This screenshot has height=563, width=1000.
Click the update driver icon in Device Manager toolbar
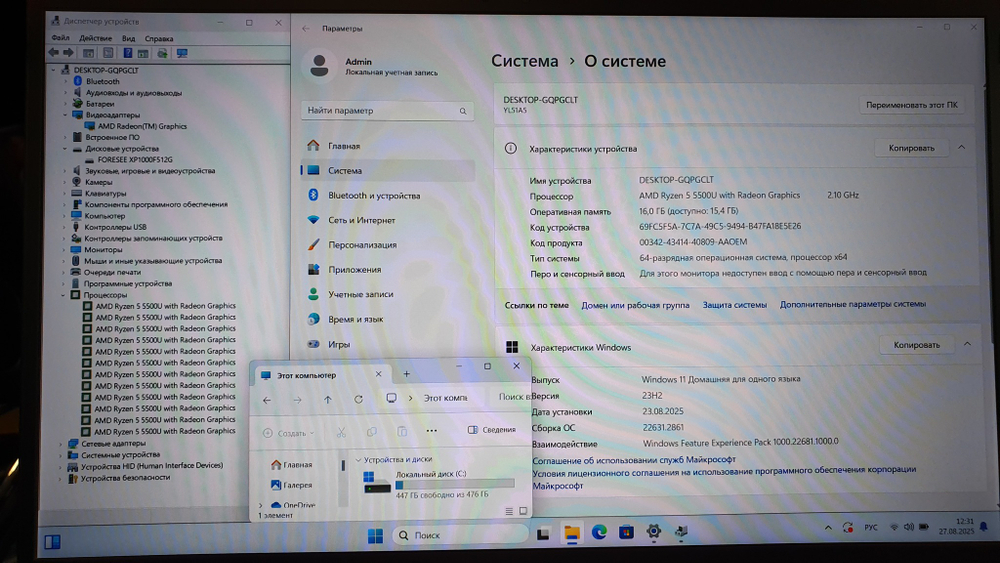tap(163, 54)
